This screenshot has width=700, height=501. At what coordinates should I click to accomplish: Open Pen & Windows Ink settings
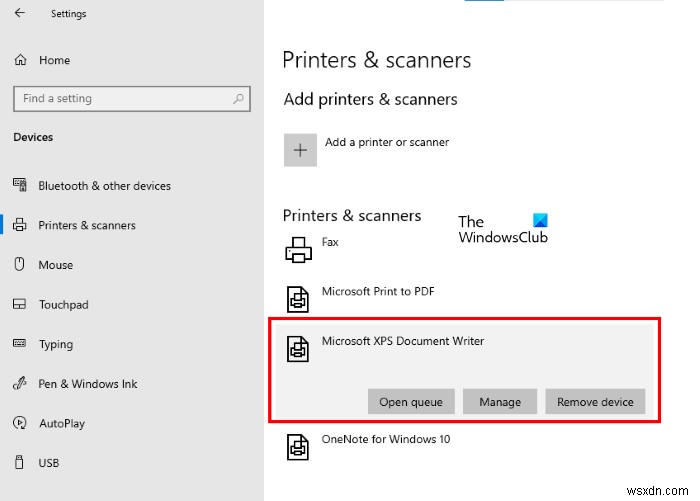point(88,384)
